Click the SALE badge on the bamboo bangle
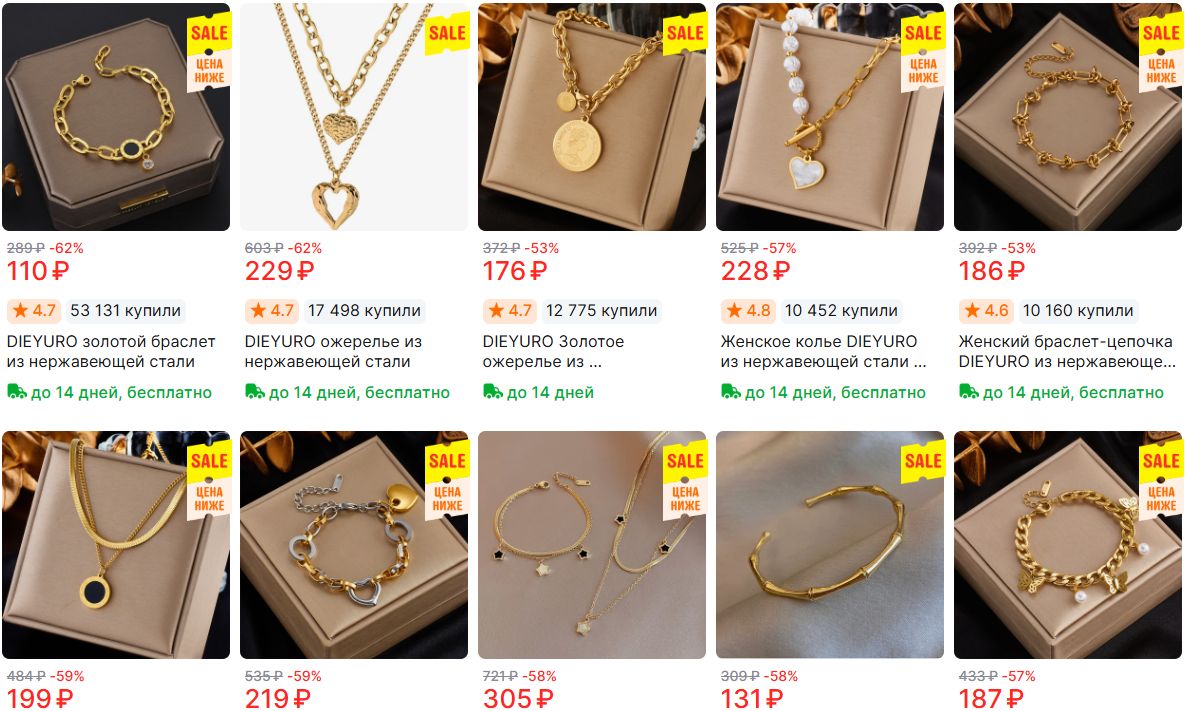The width and height of the screenshot is (1186, 711). coord(923,461)
